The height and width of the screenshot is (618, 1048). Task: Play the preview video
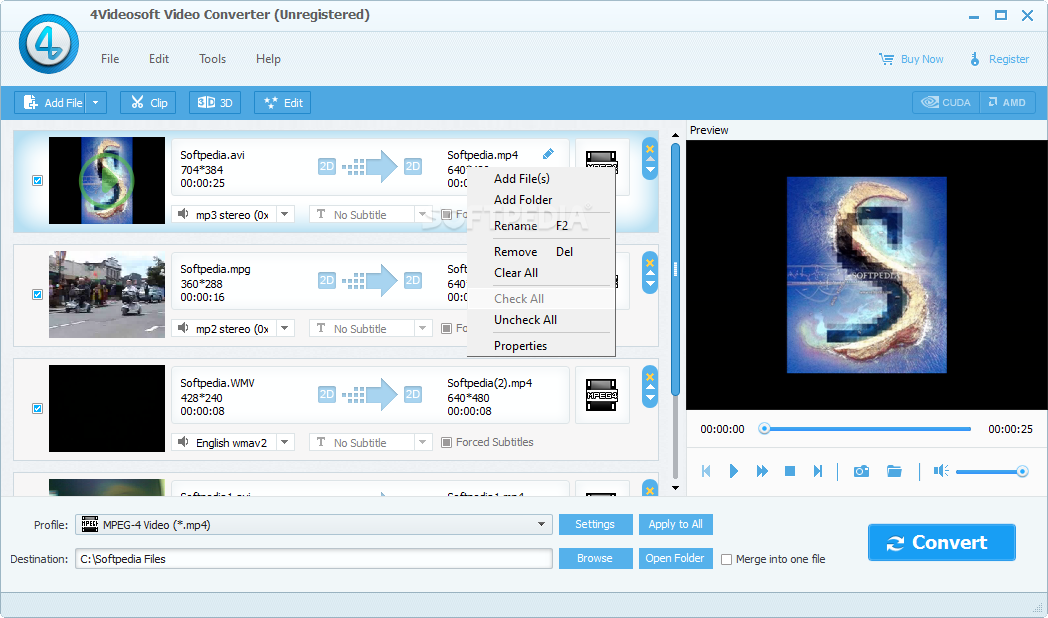pos(733,471)
